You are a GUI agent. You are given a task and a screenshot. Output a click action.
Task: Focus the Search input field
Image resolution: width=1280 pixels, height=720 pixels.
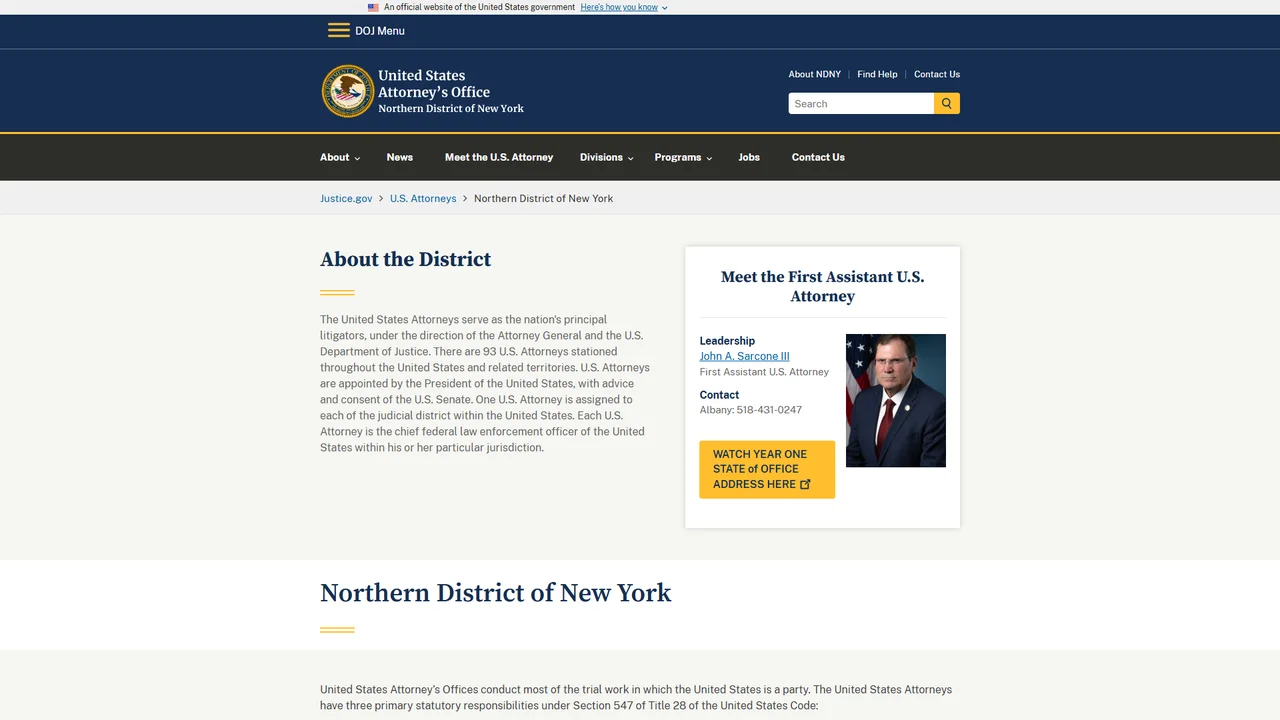click(861, 103)
